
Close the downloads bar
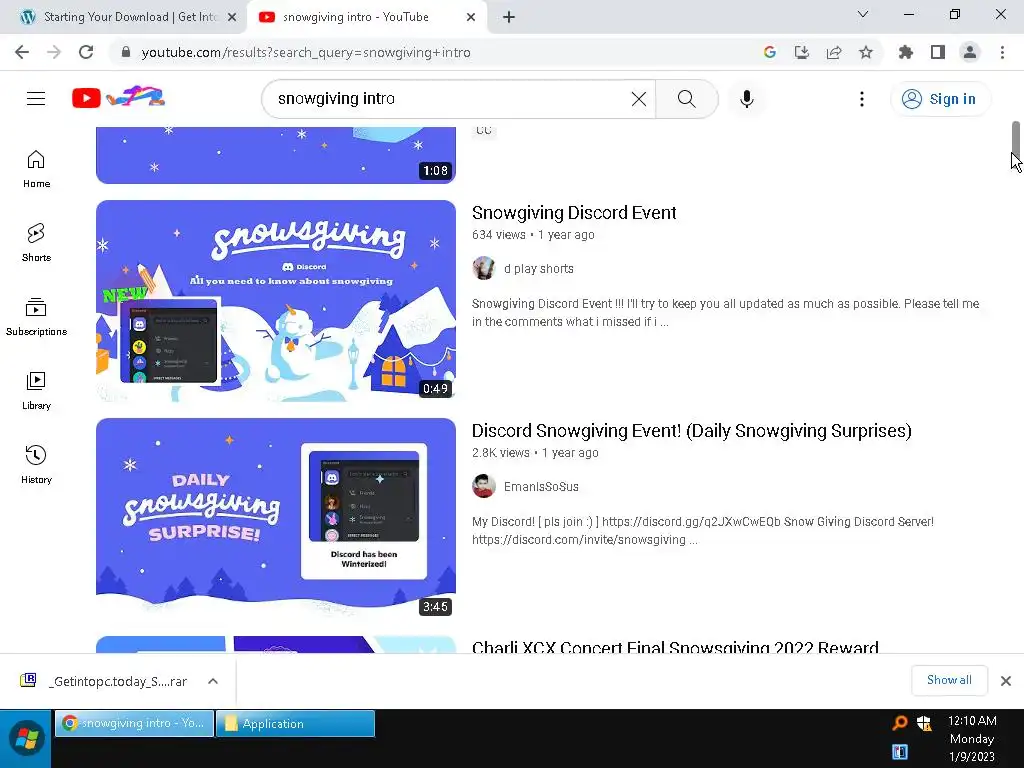[1006, 681]
